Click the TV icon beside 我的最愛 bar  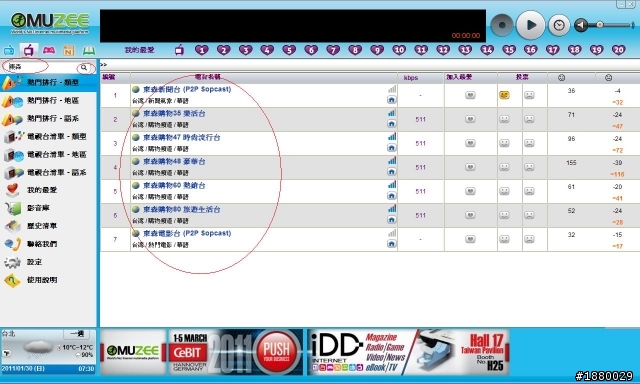click(179, 50)
